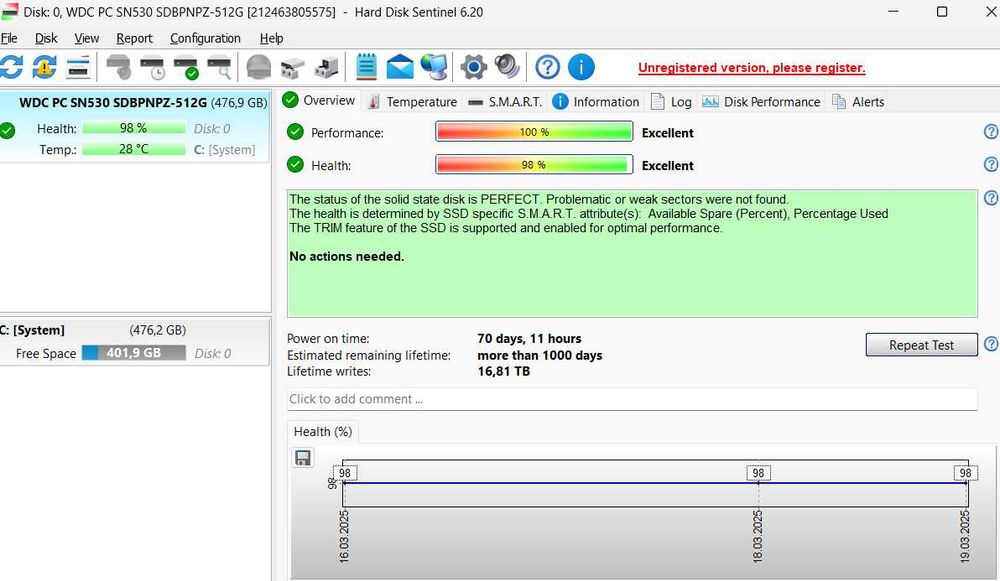Click the blue 'i' About toolbar icon
The height and width of the screenshot is (581, 1000).
point(581,67)
